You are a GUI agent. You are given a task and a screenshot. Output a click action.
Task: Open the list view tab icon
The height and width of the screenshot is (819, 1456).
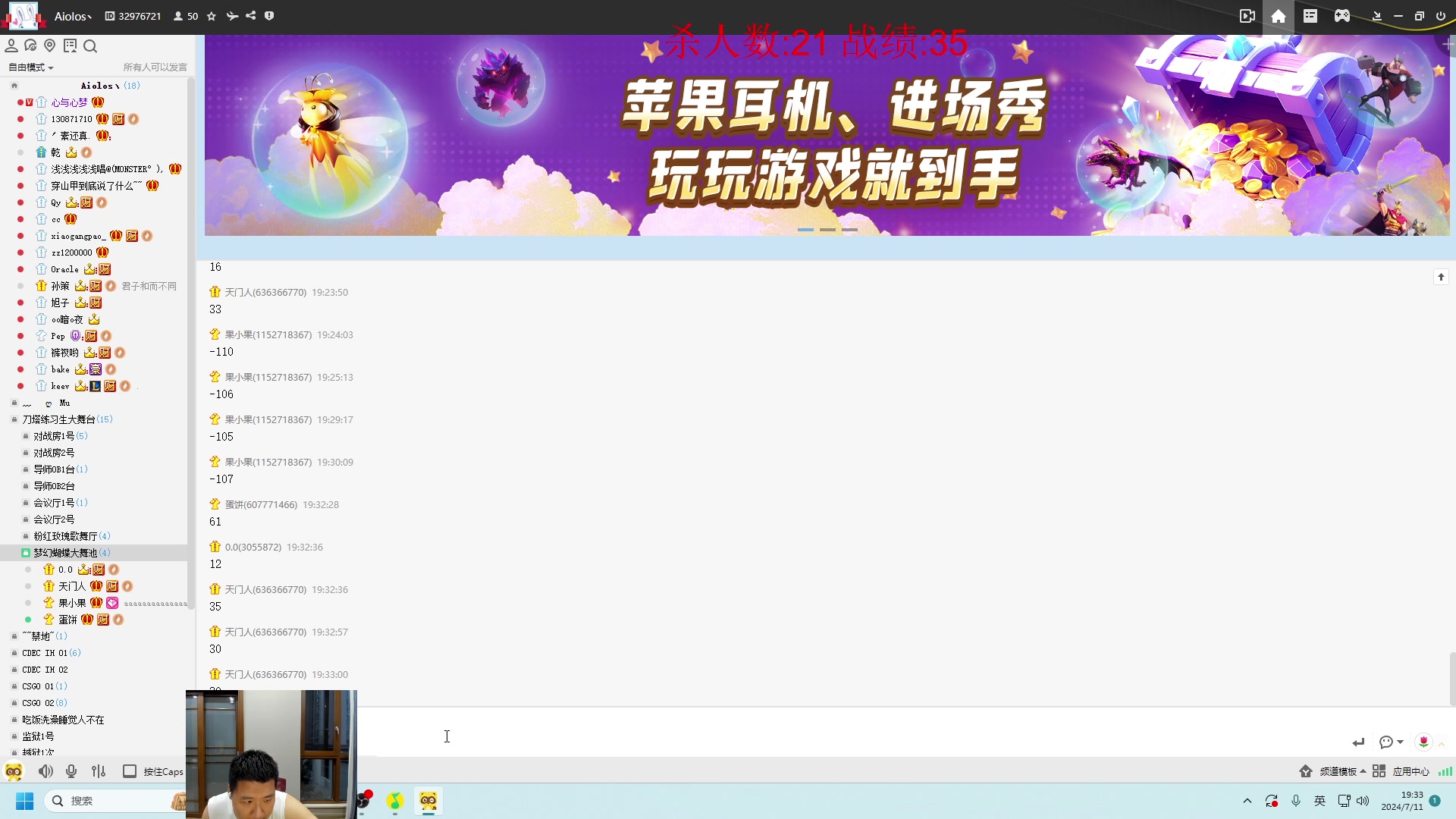point(1310,16)
